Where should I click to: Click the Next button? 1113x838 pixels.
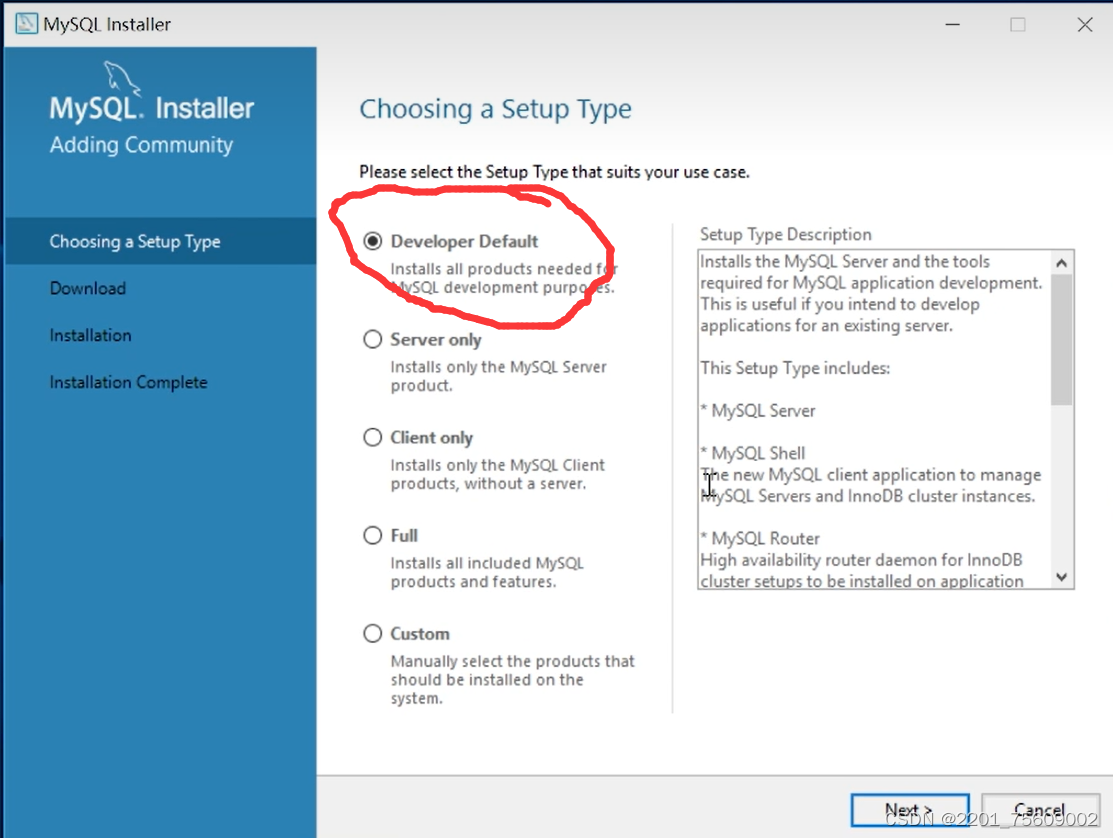point(910,810)
